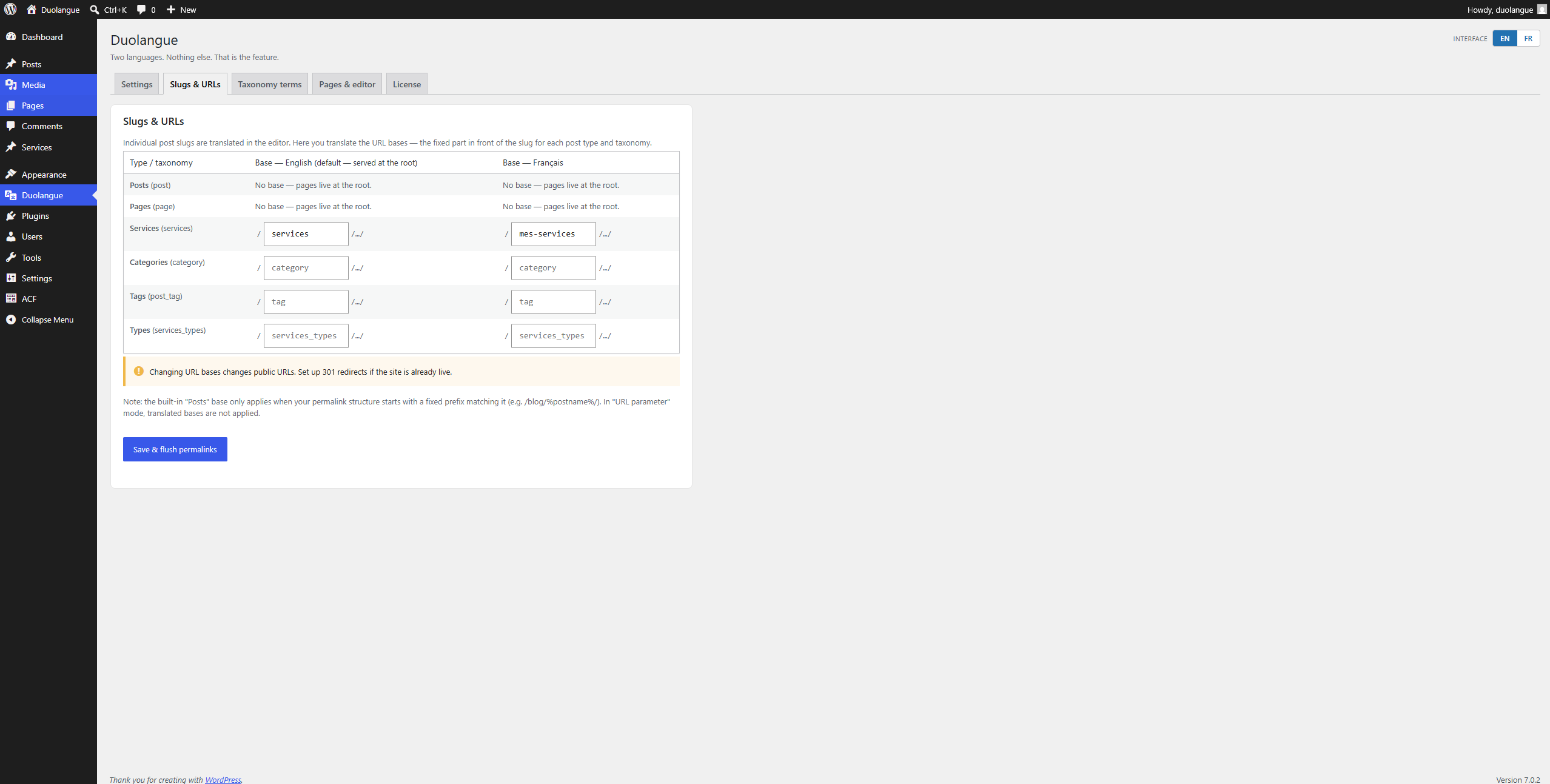
Task: Click the Plugins plug icon
Action: (x=11, y=215)
